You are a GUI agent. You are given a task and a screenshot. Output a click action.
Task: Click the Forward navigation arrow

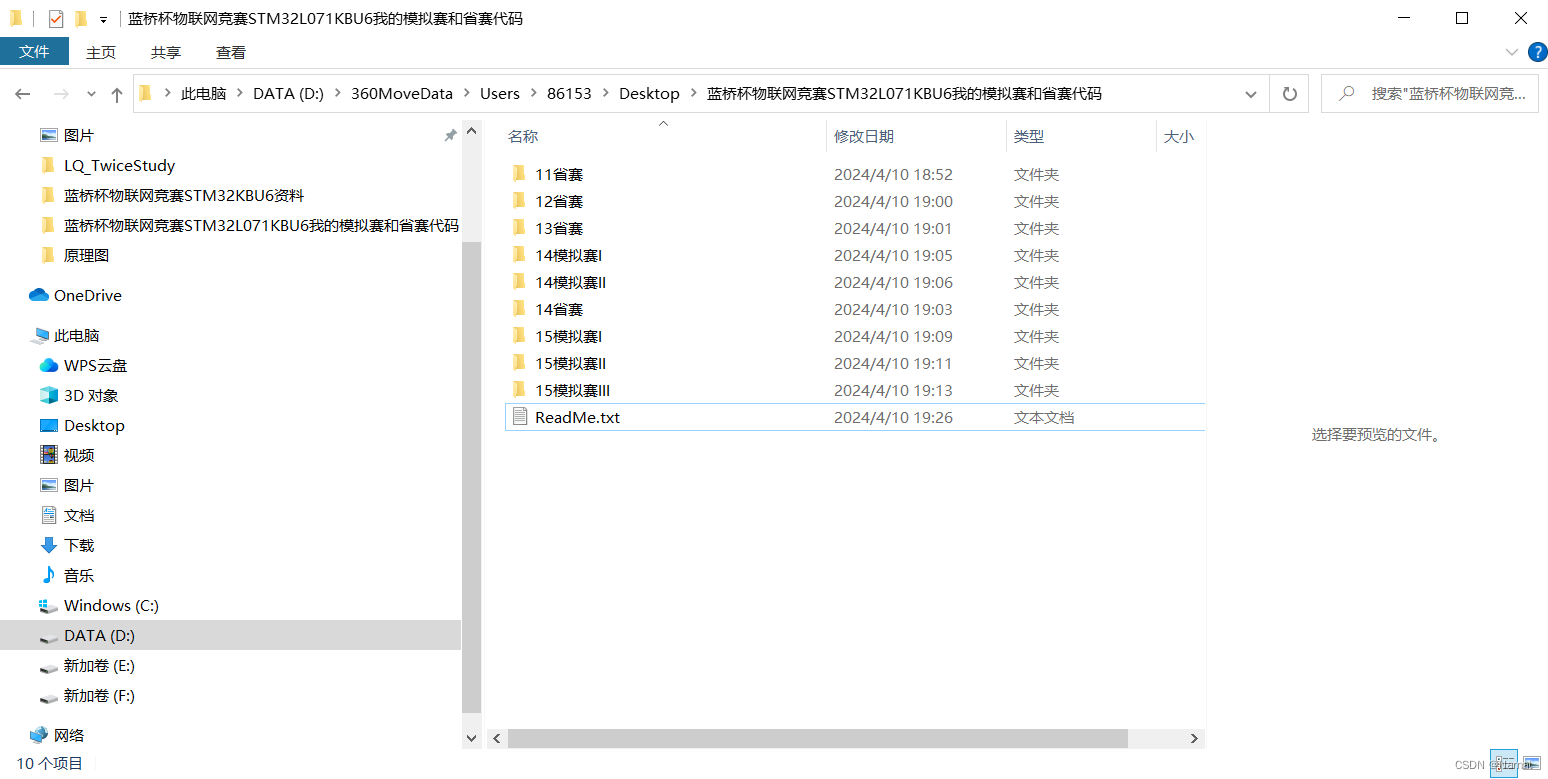60,94
